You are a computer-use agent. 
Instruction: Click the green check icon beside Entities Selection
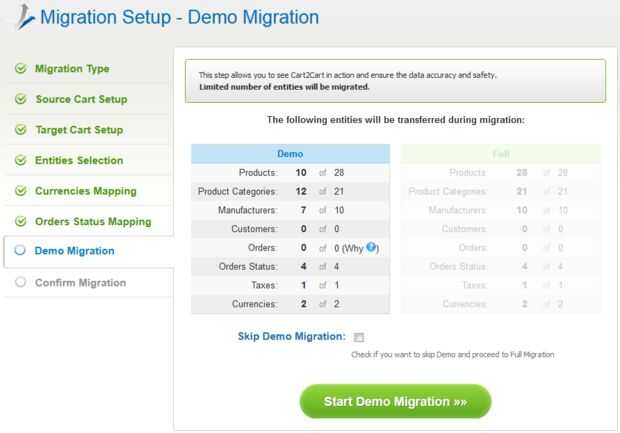[21, 160]
